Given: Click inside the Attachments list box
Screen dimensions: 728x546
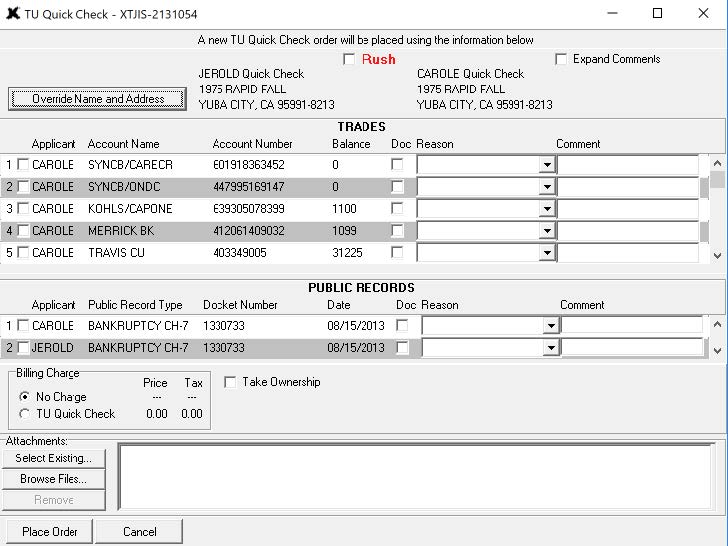Looking at the screenshot, I should coord(416,476).
